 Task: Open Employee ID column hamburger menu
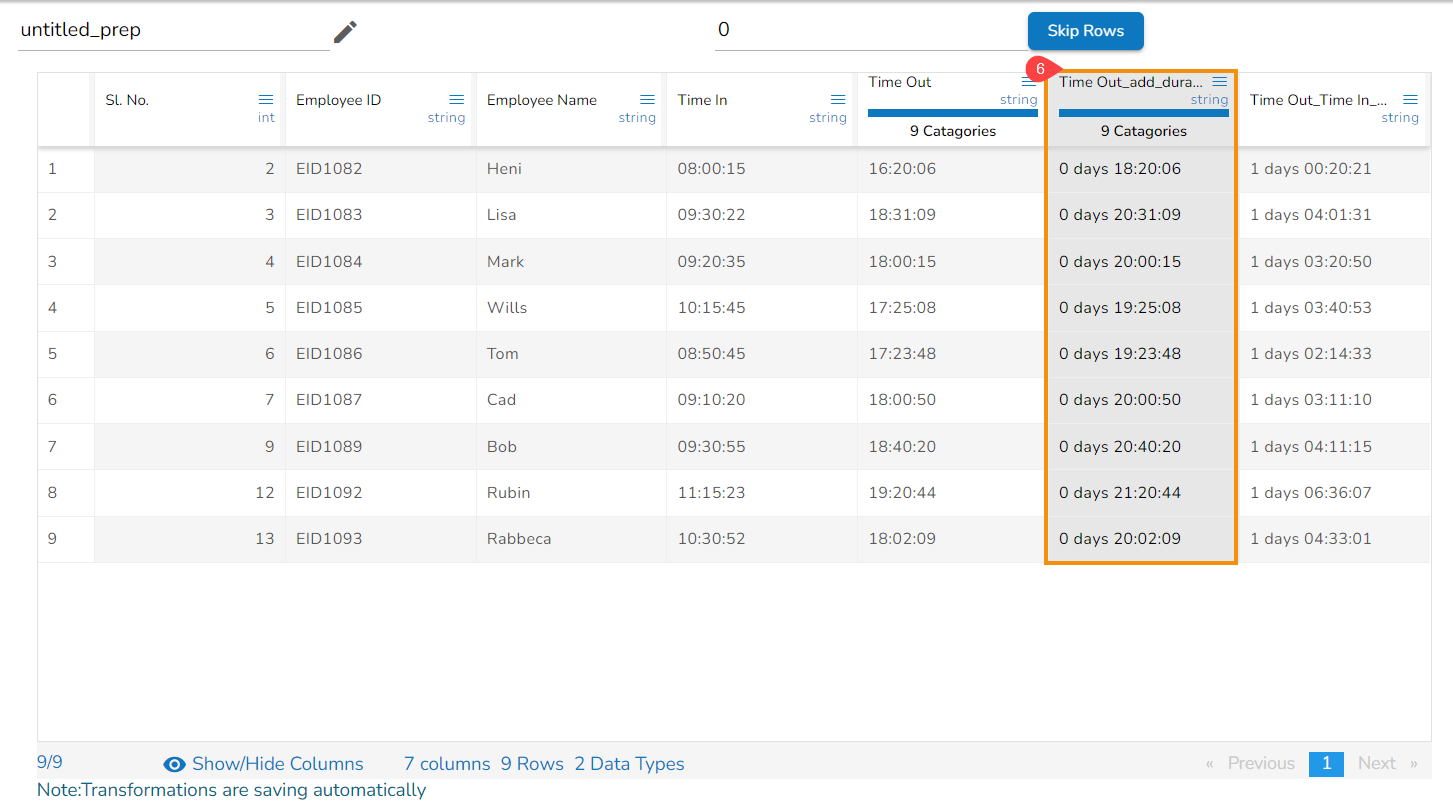(456, 99)
